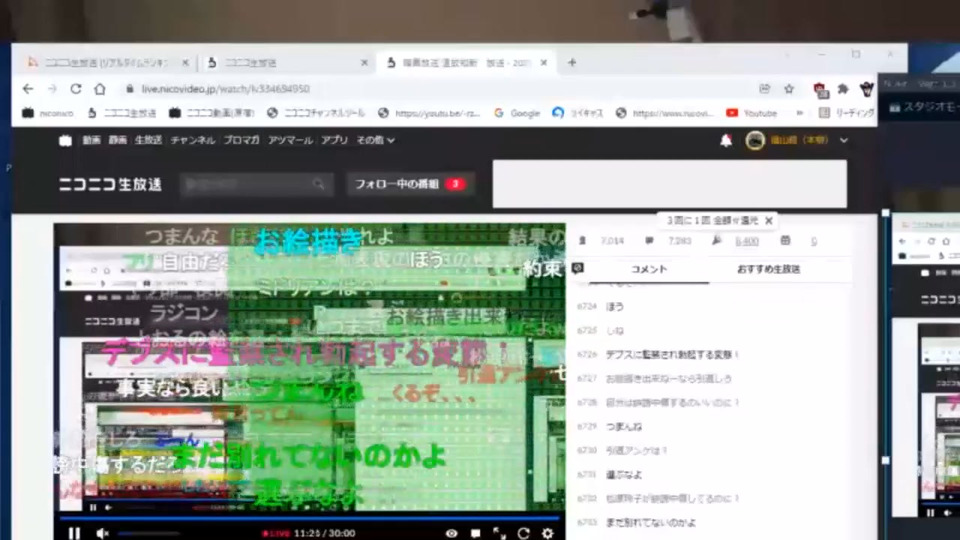
Task: Adjust the player volume slider
Action: point(149,533)
